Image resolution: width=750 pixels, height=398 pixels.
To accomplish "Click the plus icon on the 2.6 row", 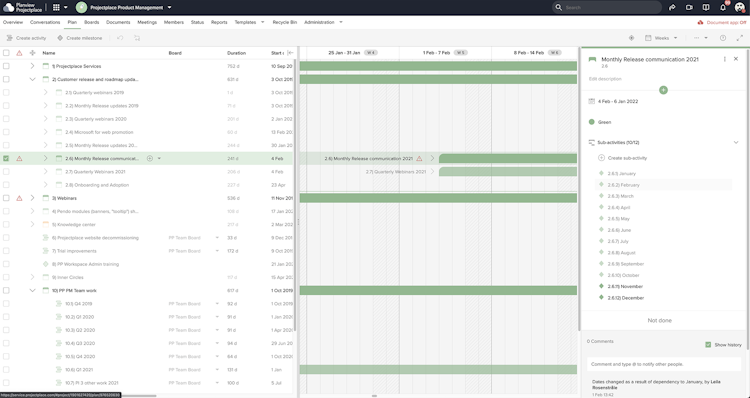I will (x=150, y=158).
